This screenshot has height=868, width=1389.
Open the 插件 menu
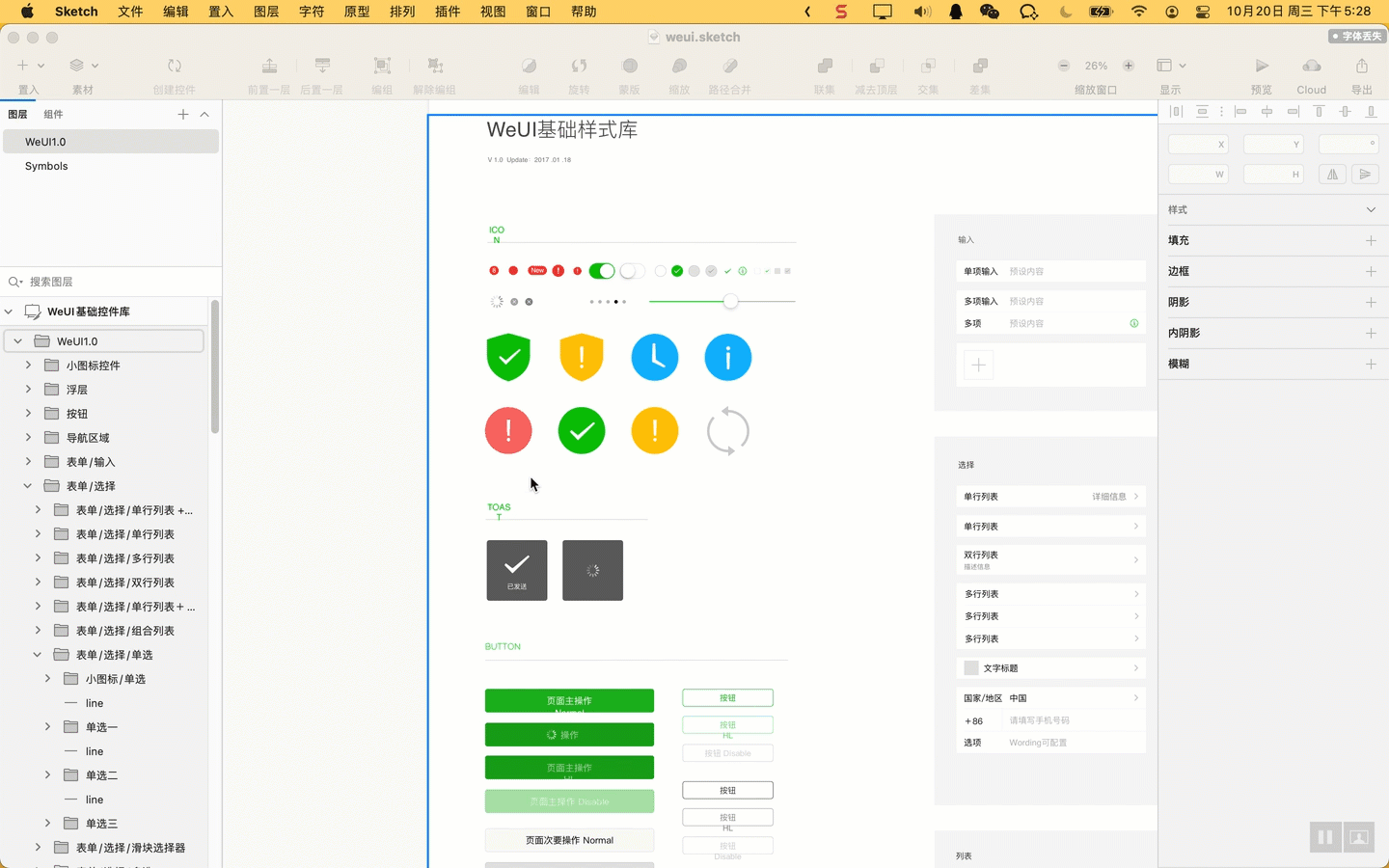coord(448,12)
